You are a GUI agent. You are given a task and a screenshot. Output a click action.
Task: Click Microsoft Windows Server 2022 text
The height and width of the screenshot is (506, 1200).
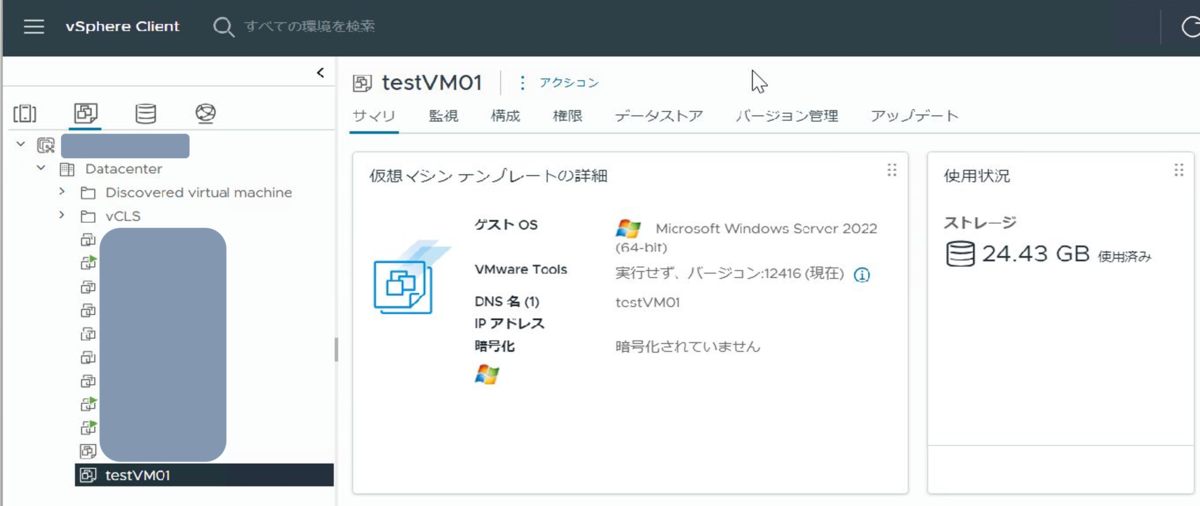(x=747, y=237)
